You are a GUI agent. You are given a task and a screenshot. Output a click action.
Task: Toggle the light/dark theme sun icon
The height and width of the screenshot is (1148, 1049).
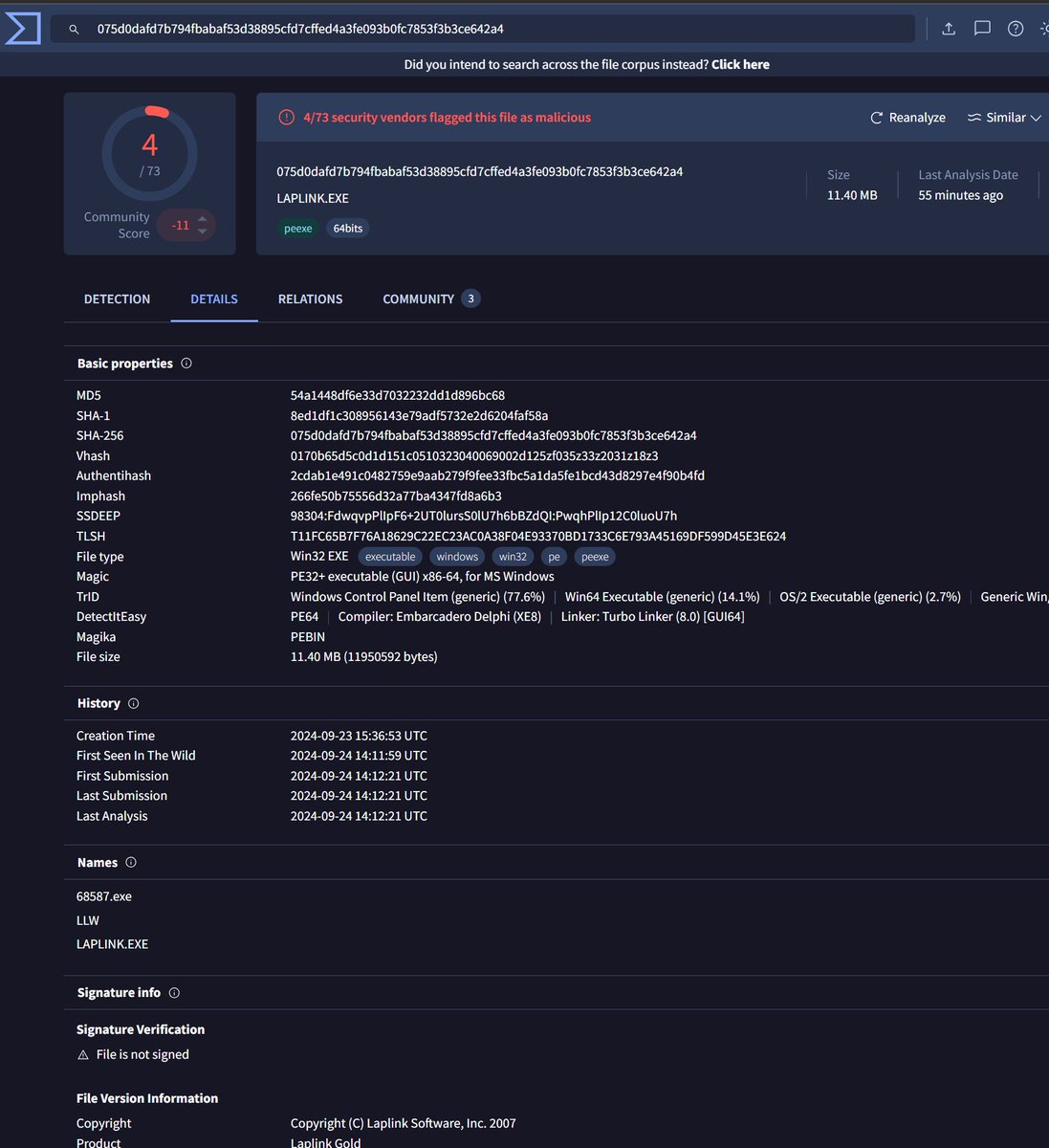click(1044, 29)
